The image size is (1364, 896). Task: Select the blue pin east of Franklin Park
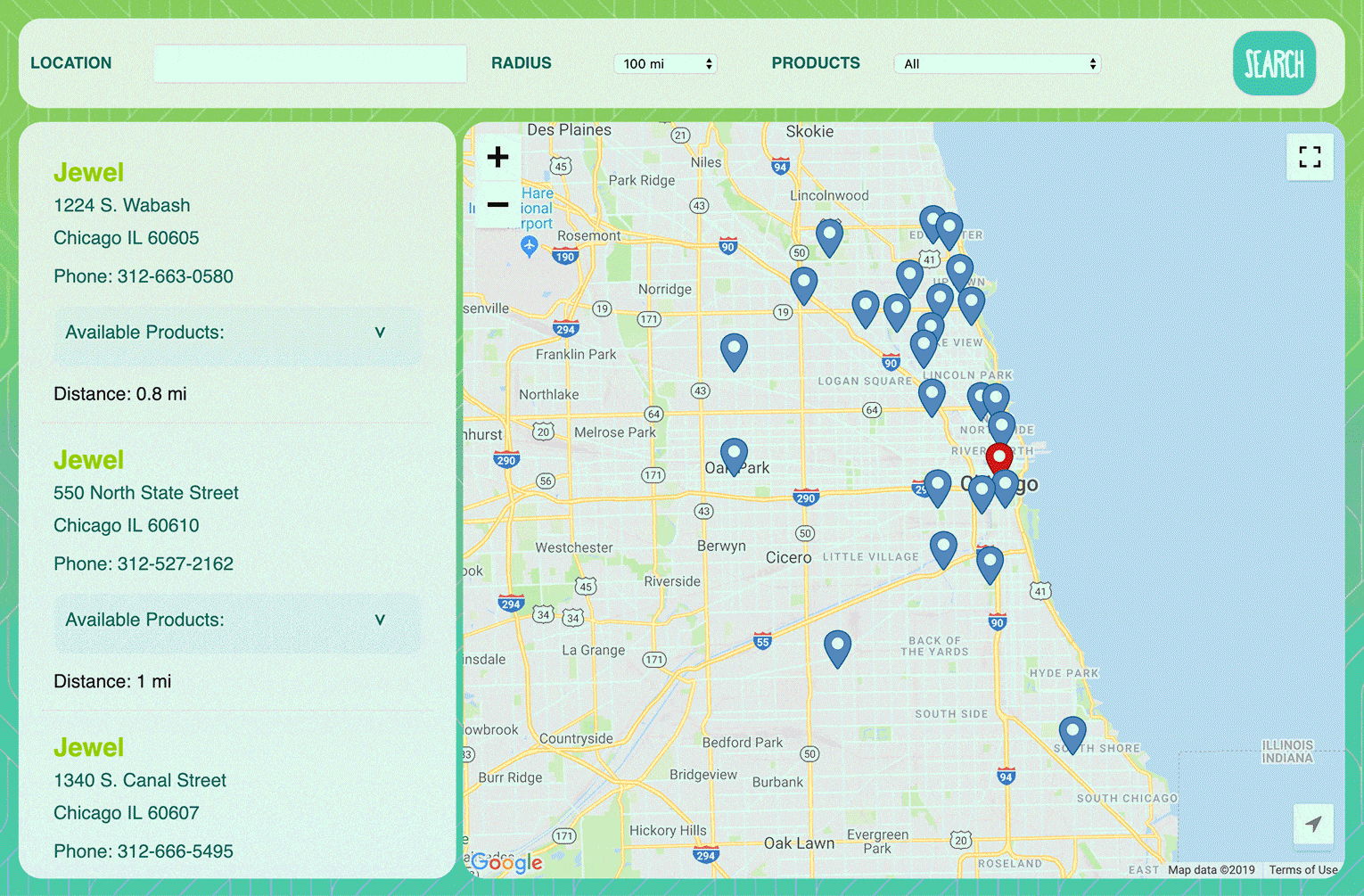pyautogui.click(x=734, y=352)
